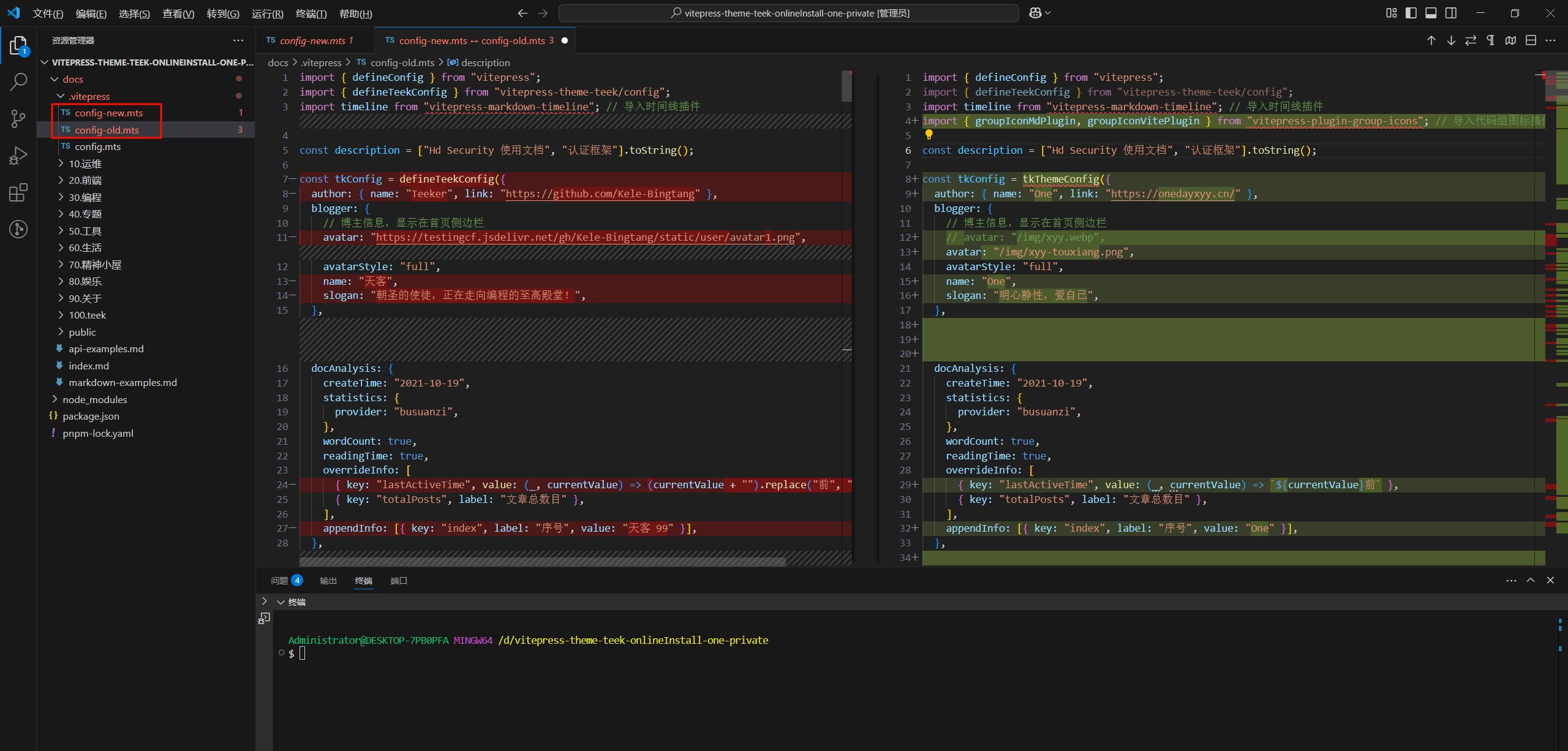Open the 文件(F) menu

pos(48,13)
